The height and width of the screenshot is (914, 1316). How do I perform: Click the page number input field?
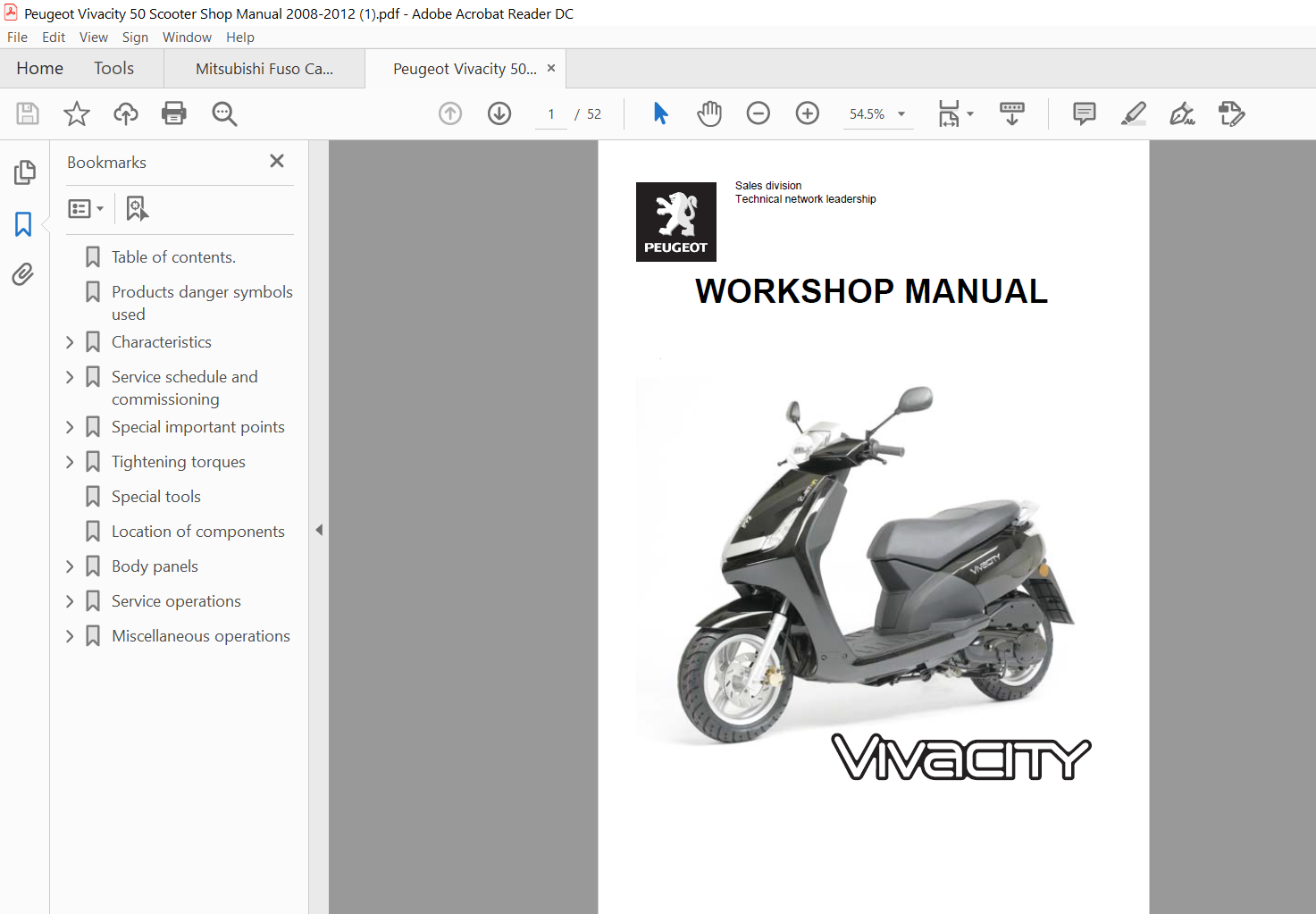pos(551,114)
